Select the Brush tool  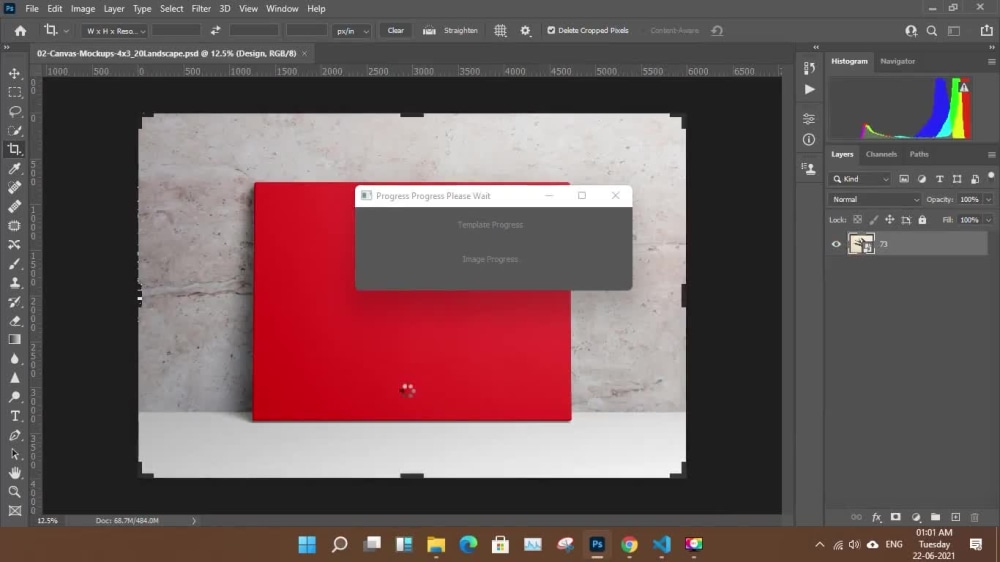pyautogui.click(x=15, y=263)
